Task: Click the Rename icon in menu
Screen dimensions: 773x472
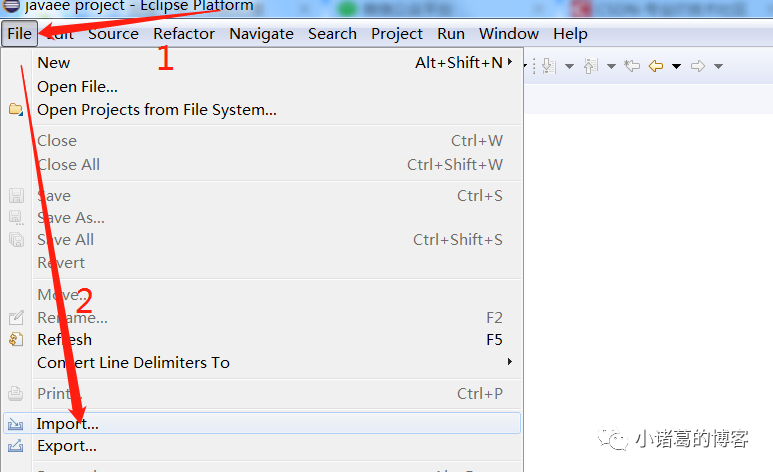Action: [16, 318]
